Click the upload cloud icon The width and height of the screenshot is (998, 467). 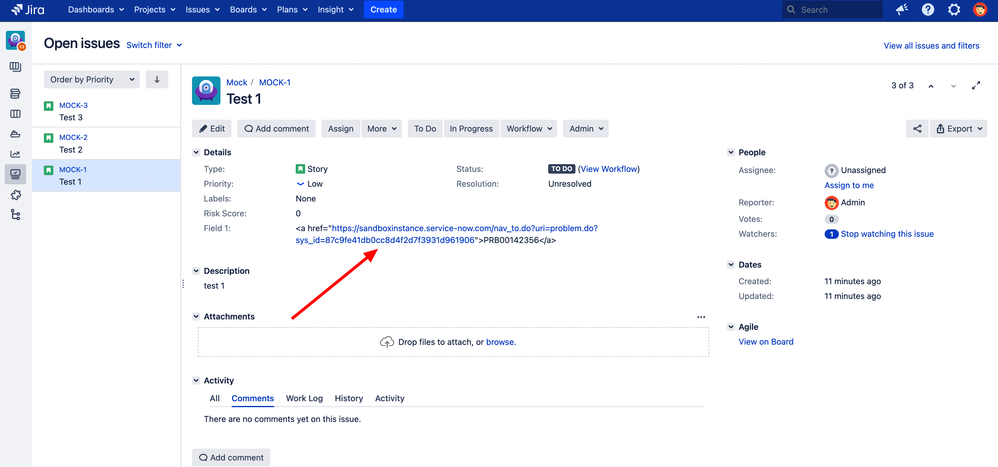386,342
